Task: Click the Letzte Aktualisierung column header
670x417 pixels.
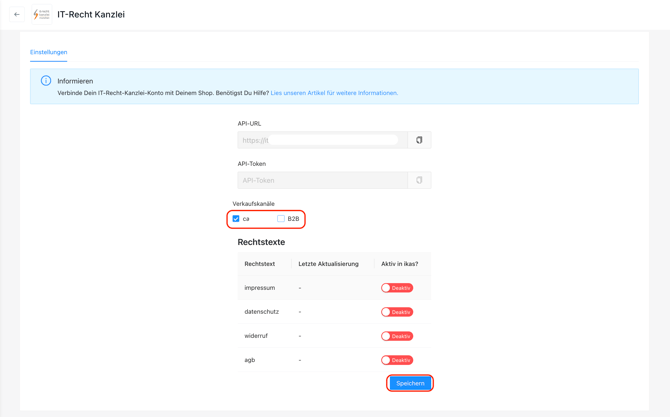Action: pos(329,264)
